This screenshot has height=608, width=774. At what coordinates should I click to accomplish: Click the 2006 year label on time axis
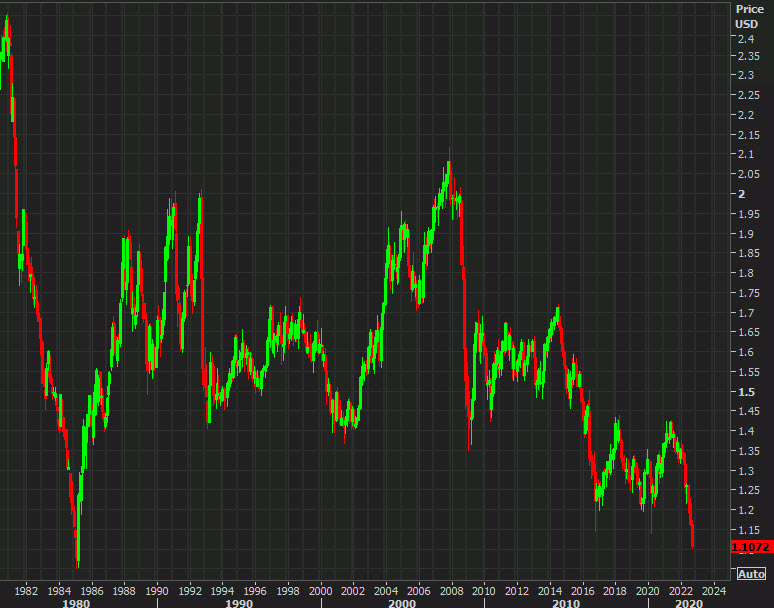(419, 591)
